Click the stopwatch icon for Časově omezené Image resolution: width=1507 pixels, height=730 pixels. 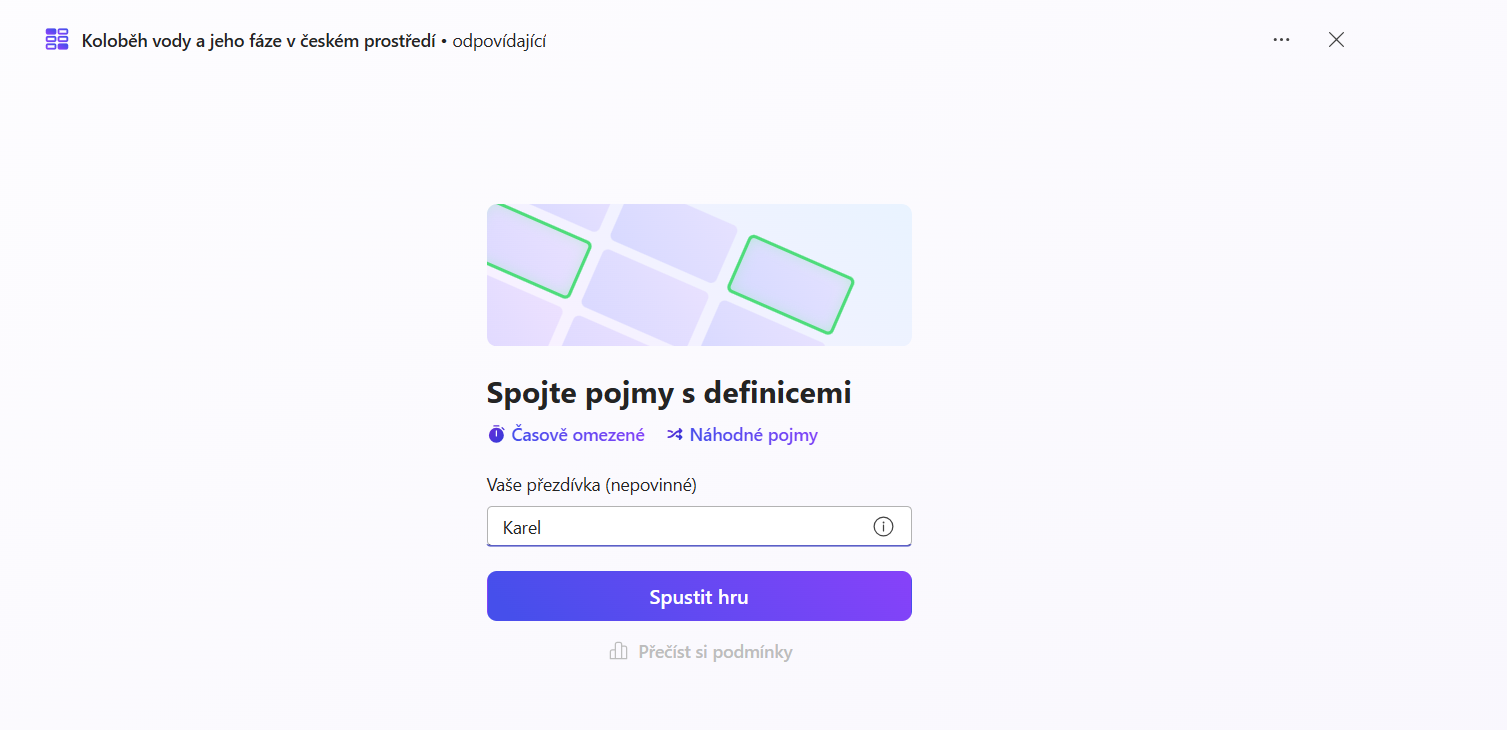[x=496, y=435]
